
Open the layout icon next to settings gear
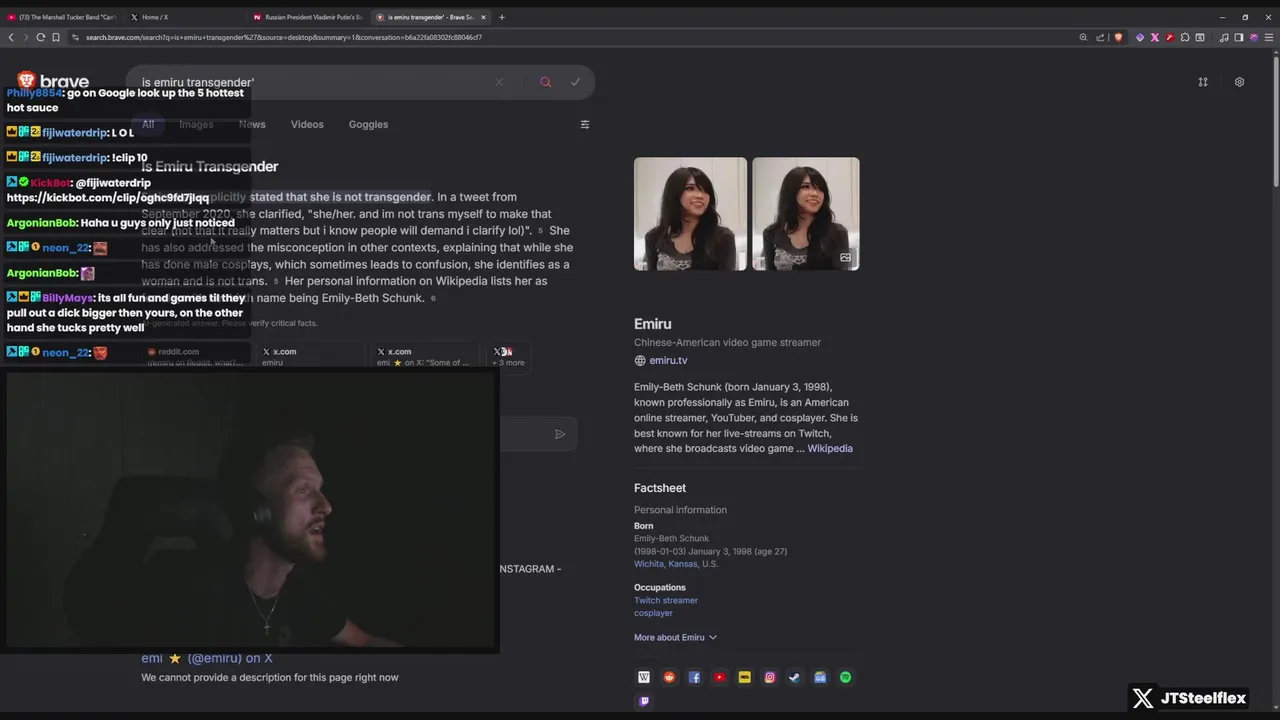(x=1203, y=82)
